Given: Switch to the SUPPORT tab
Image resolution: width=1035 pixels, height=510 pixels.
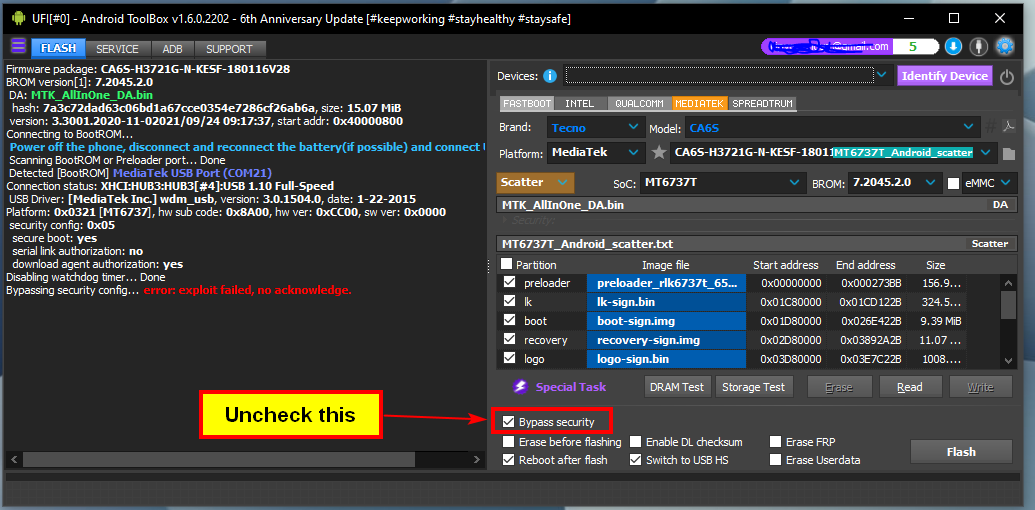Looking at the screenshot, I should [x=229, y=49].
